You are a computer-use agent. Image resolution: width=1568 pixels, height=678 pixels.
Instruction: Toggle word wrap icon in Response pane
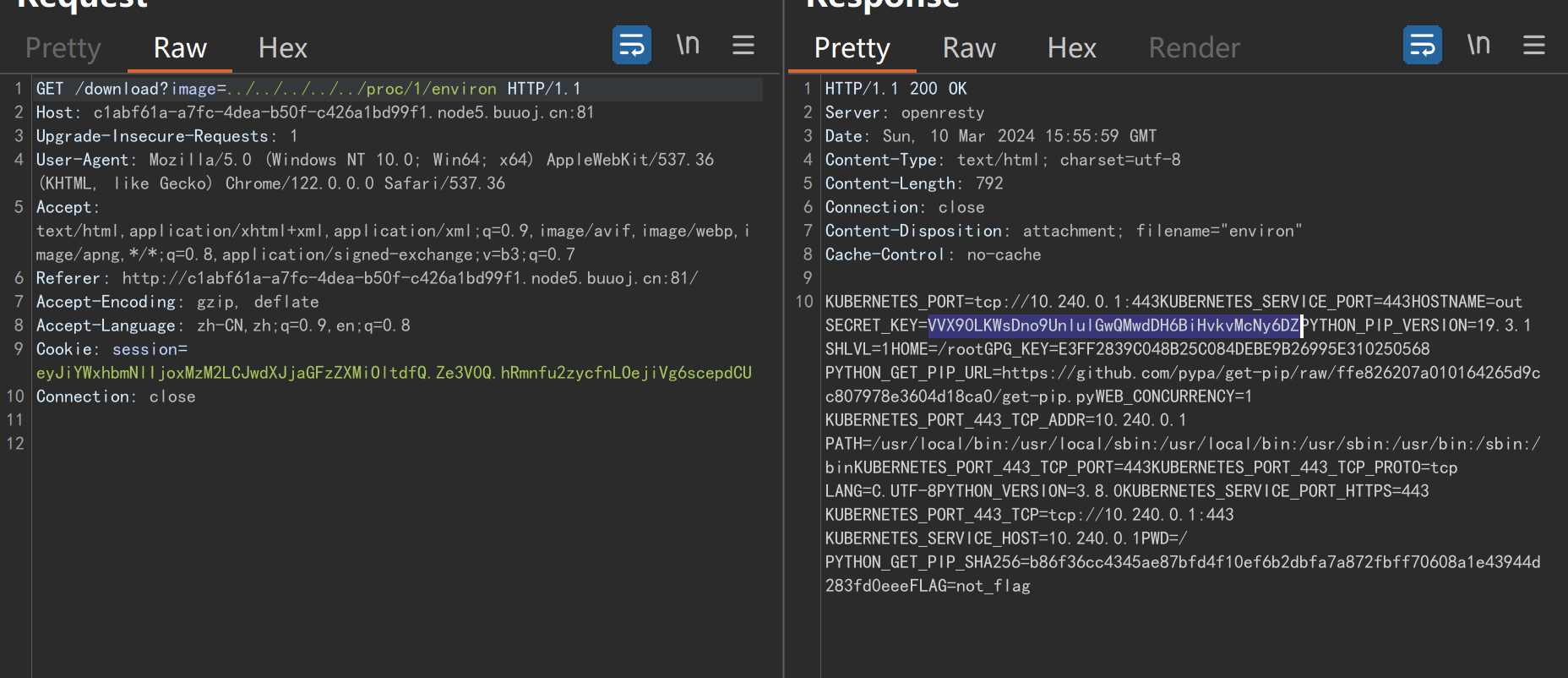[x=1422, y=45]
